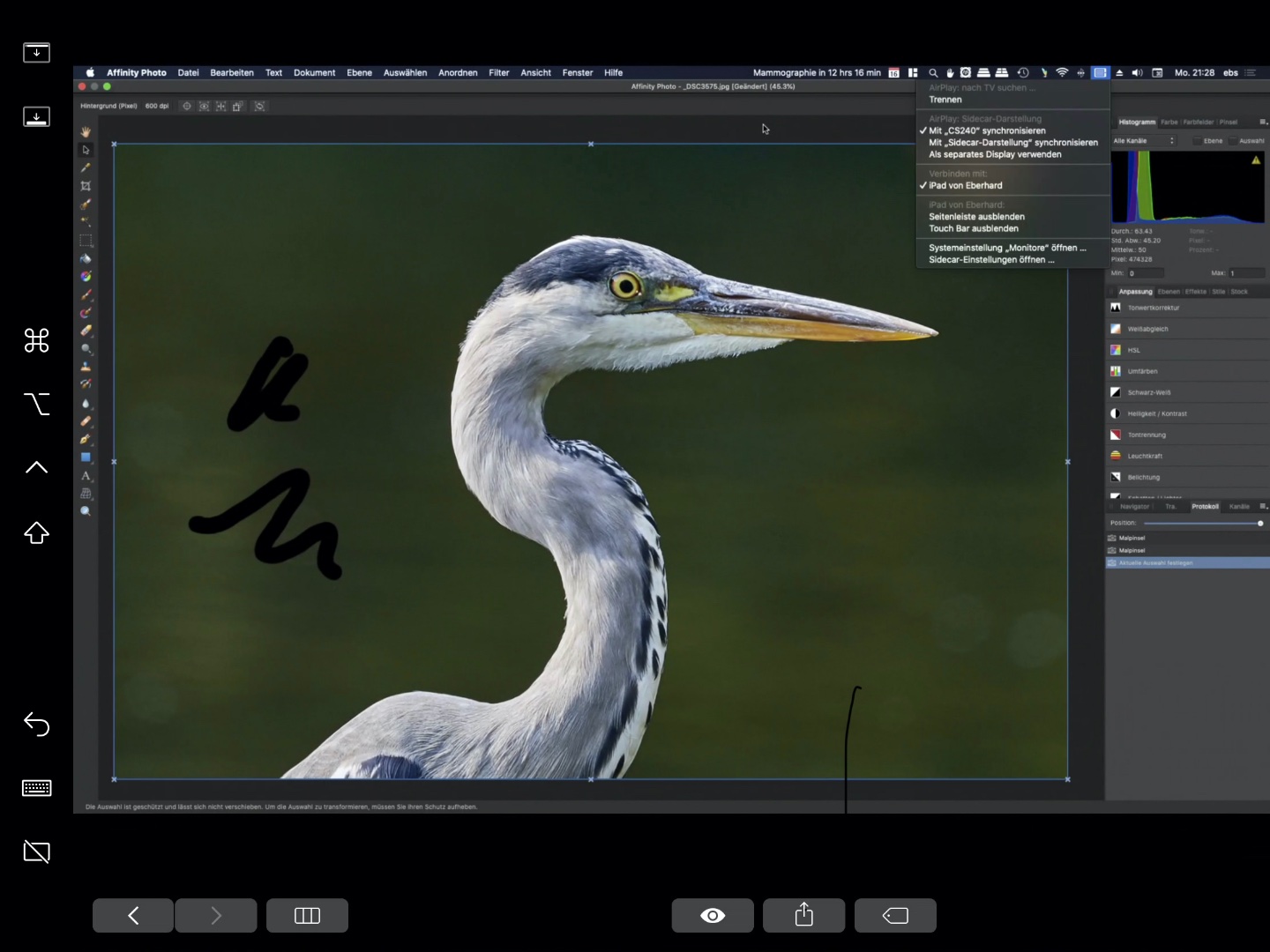Screen dimensions: 1270x952
Task: Enable the Auswahl checkbox in Histogramm
Action: pos(1232,141)
